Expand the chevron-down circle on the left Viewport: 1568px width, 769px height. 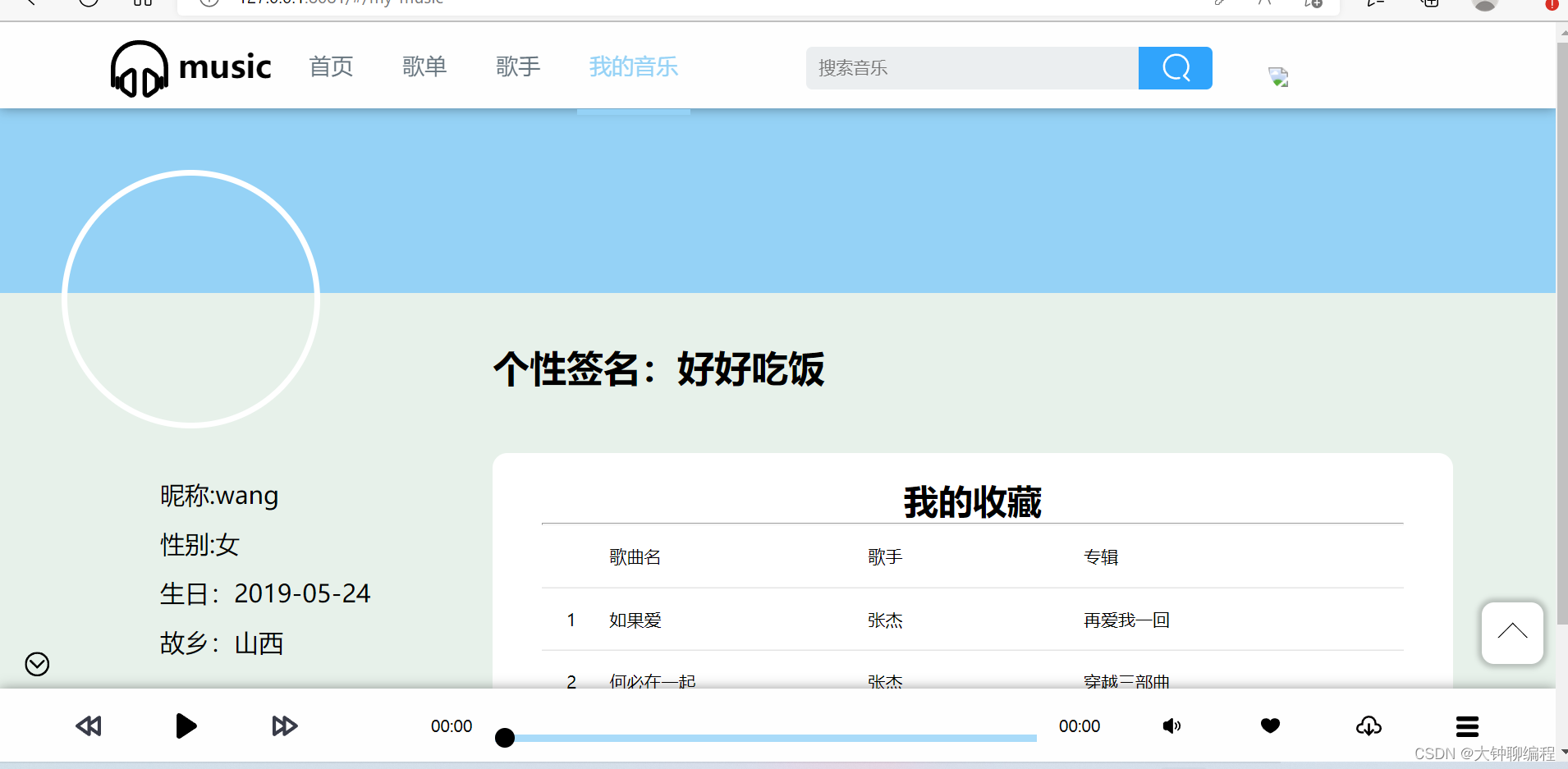tap(36, 663)
